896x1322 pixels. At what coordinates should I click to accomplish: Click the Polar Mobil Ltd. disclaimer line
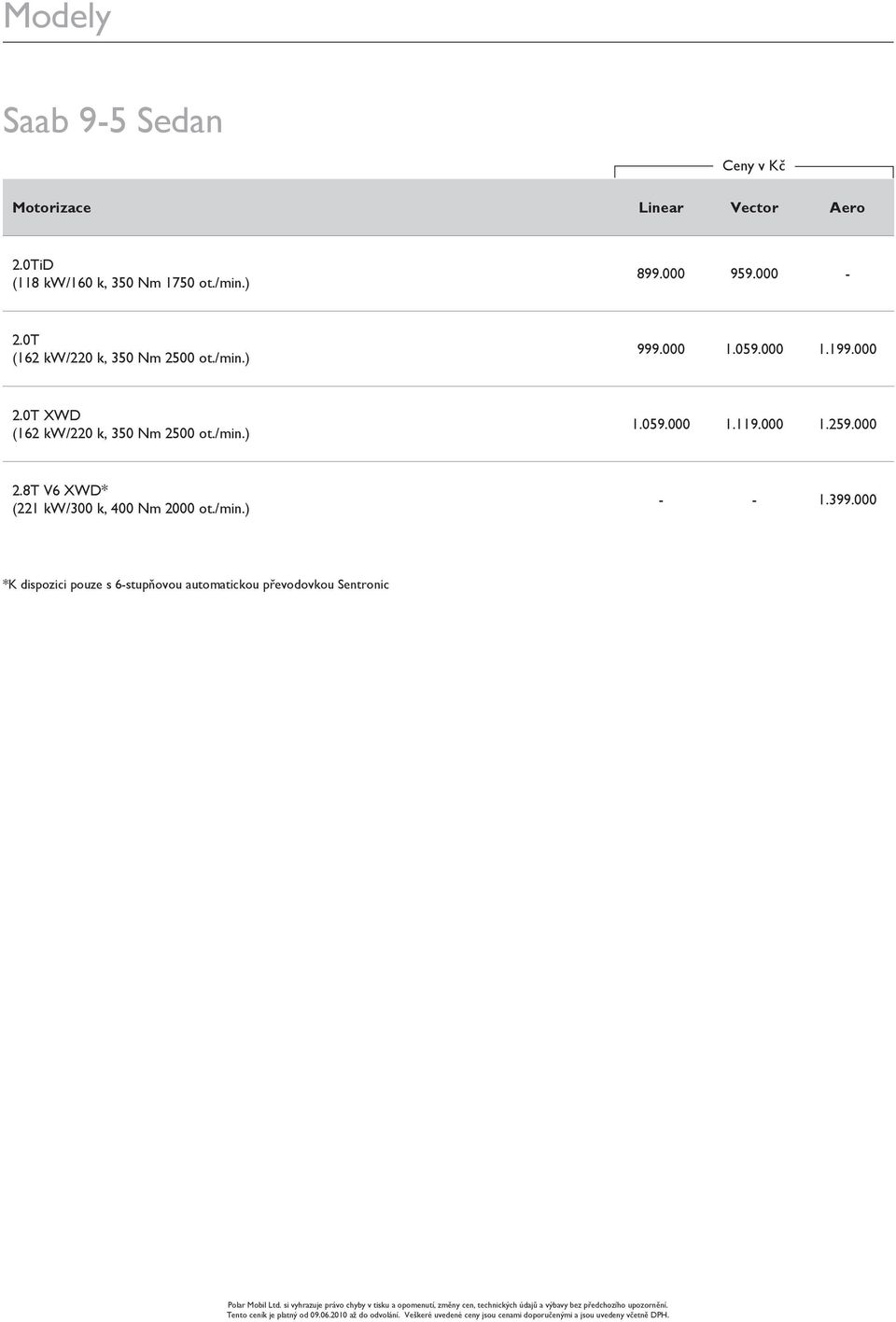coord(448,1305)
